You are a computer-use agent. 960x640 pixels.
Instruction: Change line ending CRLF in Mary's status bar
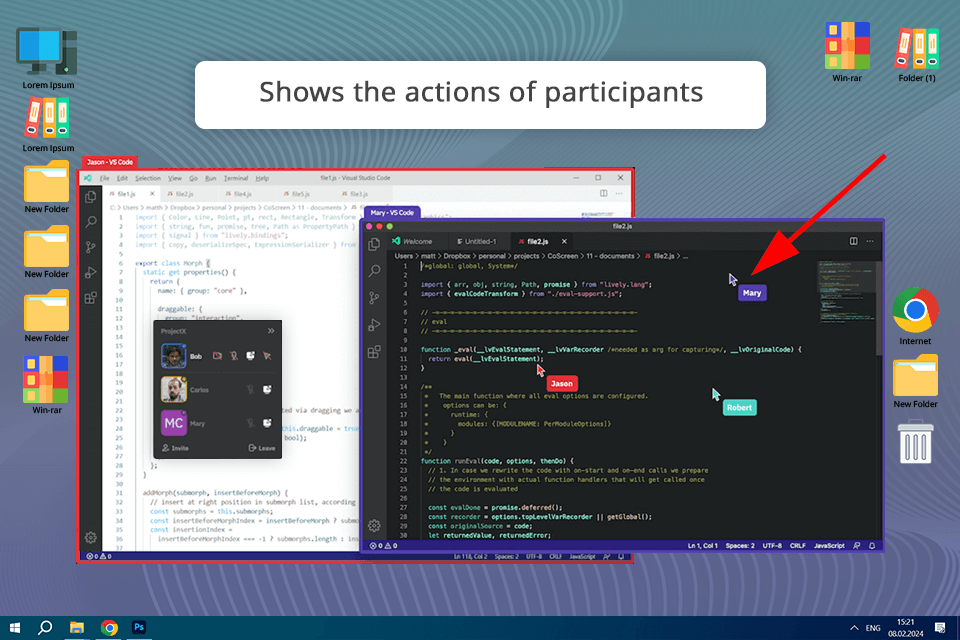798,546
